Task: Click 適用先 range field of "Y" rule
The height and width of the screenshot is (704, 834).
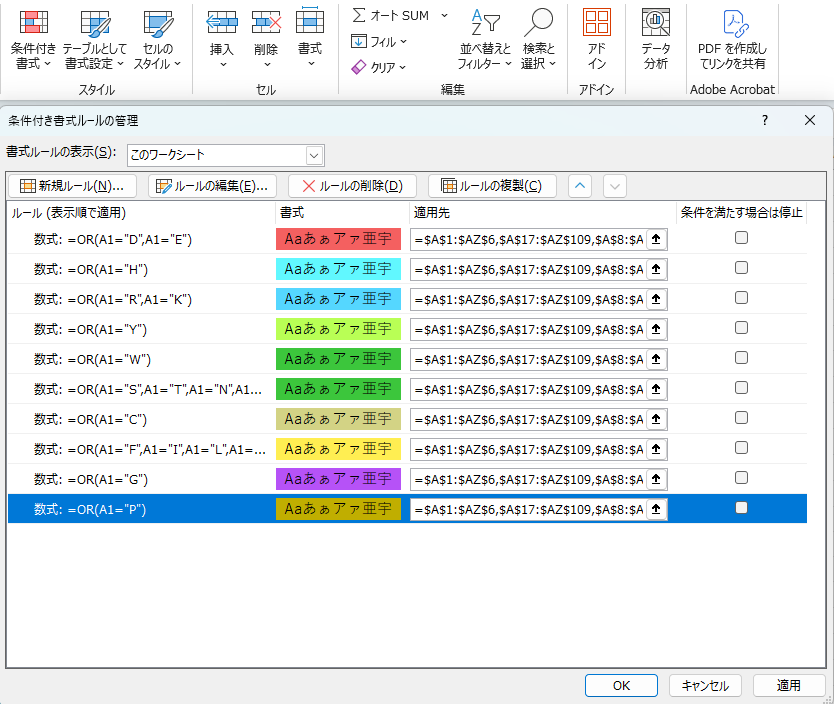Action: click(528, 330)
